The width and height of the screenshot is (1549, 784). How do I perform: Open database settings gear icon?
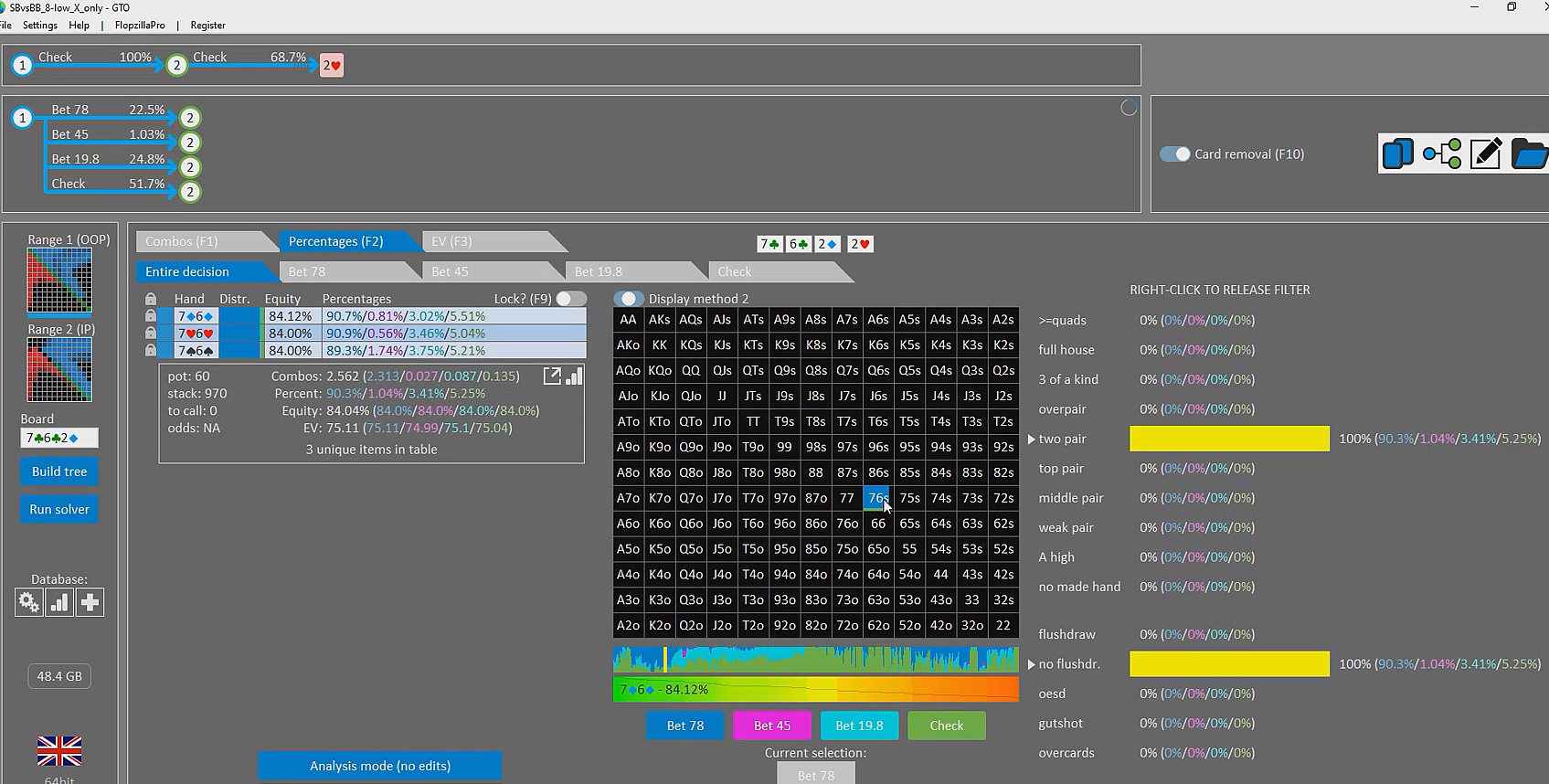[29, 602]
